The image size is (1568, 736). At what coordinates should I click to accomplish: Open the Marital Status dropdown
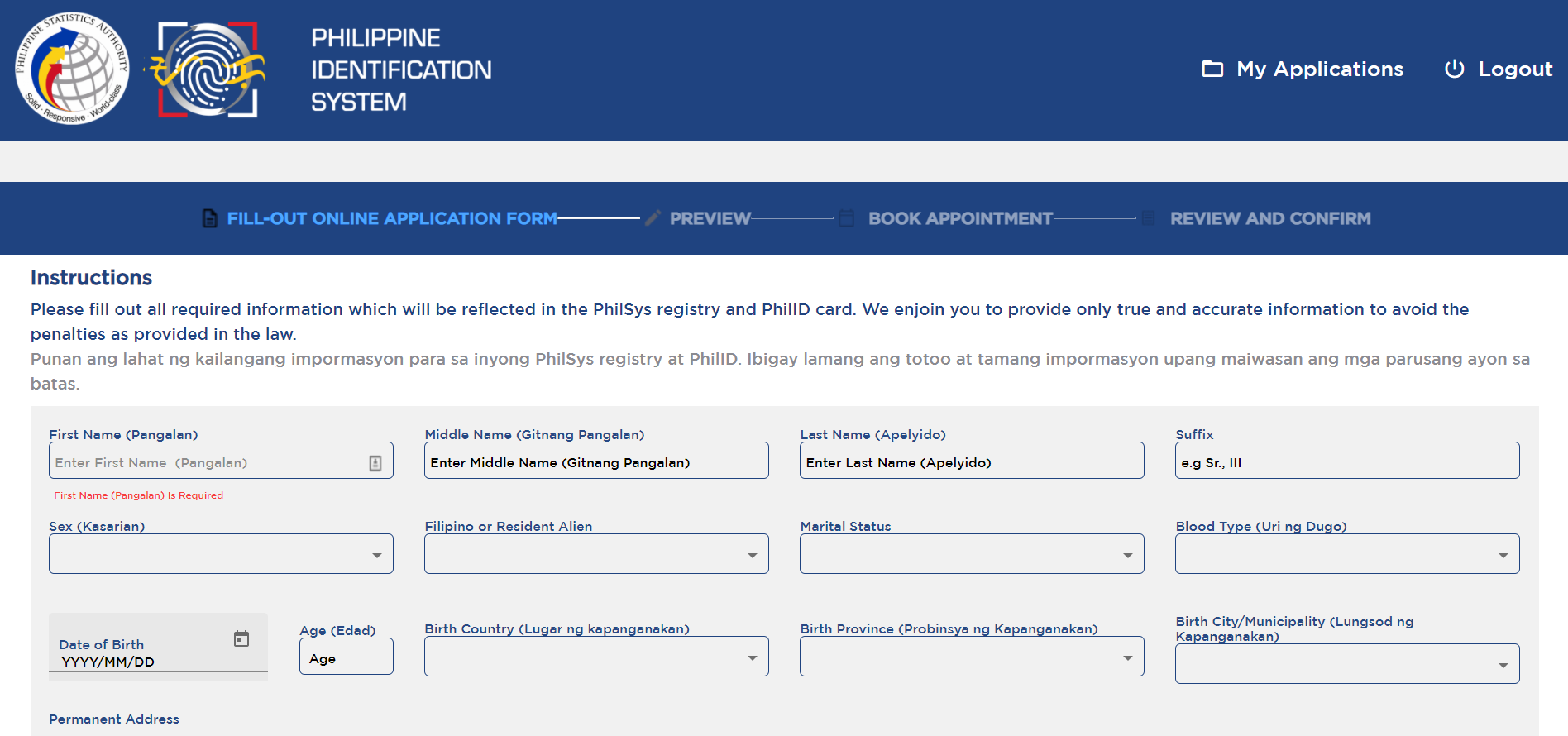pyautogui.click(x=972, y=554)
